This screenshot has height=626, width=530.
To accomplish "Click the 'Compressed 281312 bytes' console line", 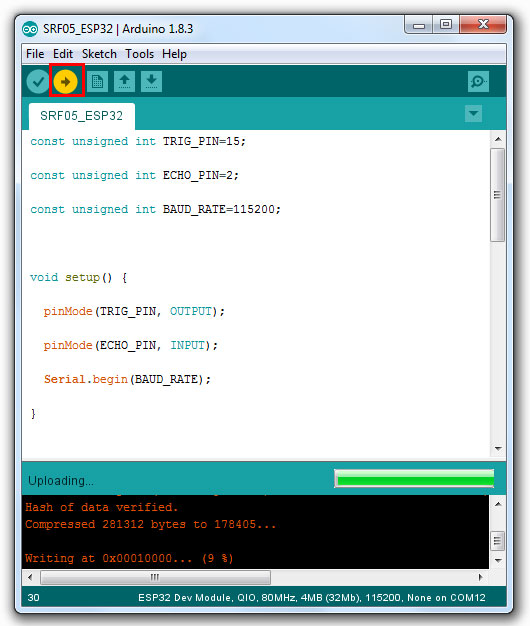I will click(x=150, y=524).
